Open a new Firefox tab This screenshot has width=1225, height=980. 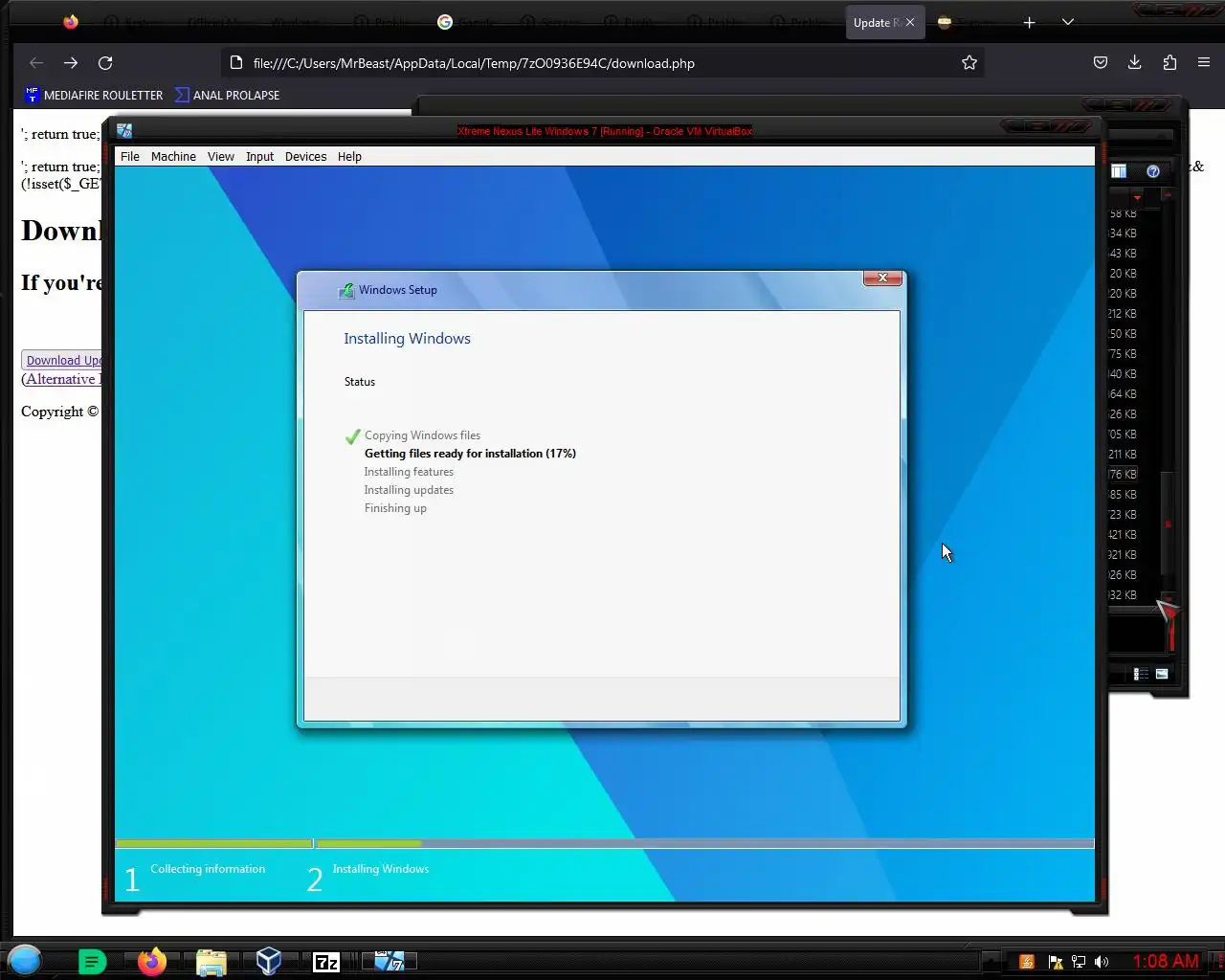click(x=1030, y=22)
